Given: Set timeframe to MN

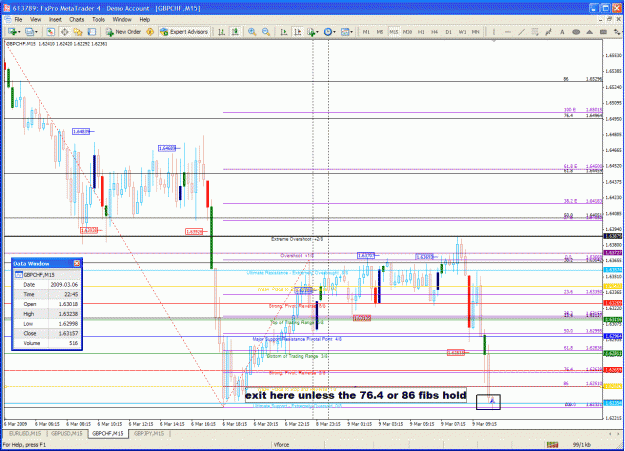Looking at the screenshot, I should [x=476, y=32].
